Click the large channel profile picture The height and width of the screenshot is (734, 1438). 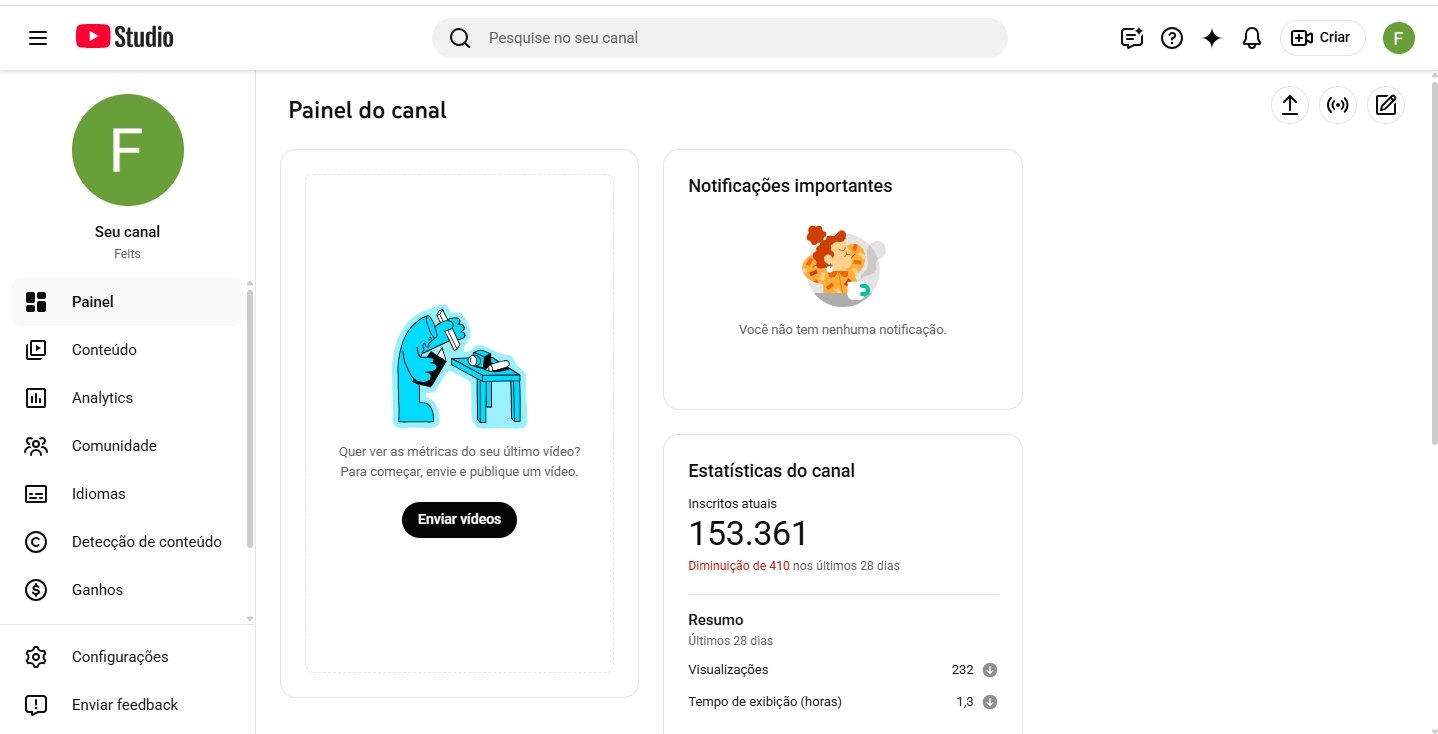click(128, 150)
